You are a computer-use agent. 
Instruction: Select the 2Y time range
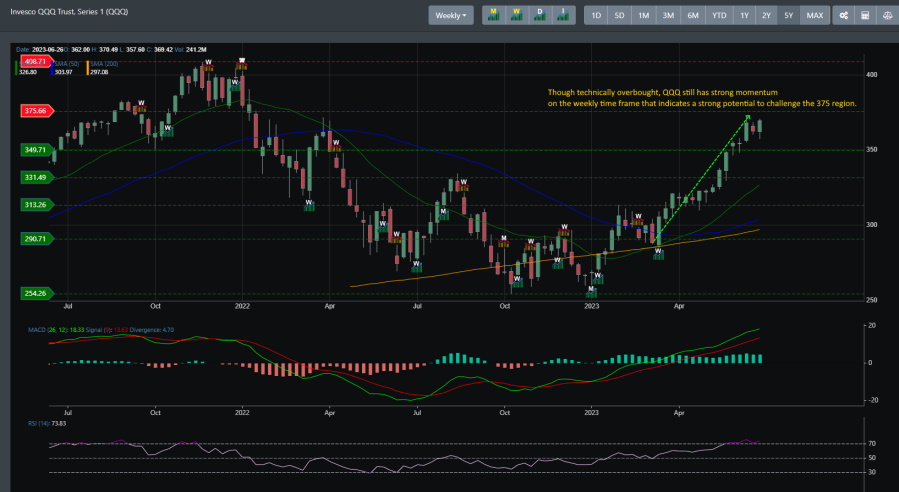pos(767,15)
